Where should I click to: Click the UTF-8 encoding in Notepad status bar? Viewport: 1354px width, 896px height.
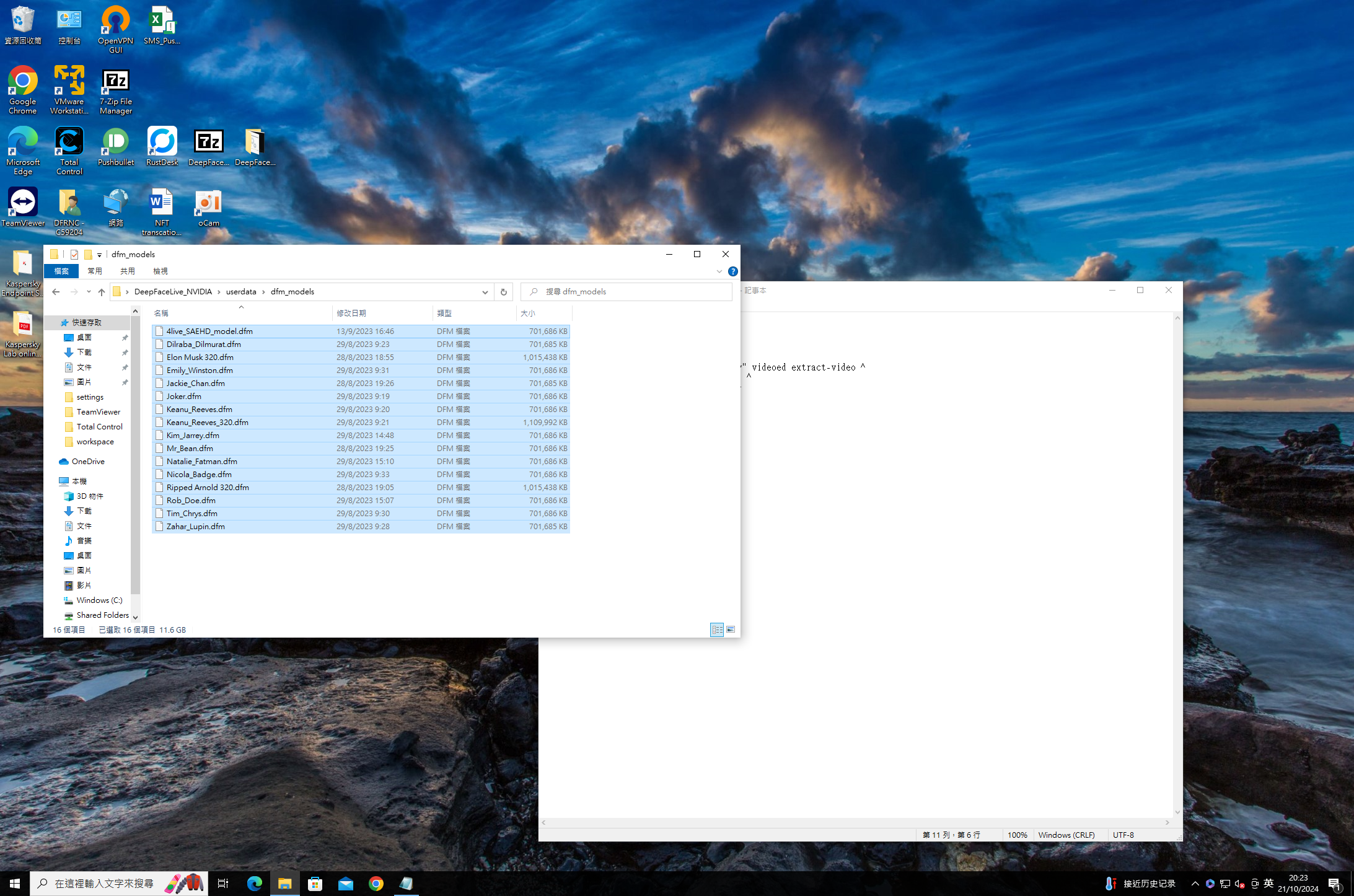(x=1123, y=835)
